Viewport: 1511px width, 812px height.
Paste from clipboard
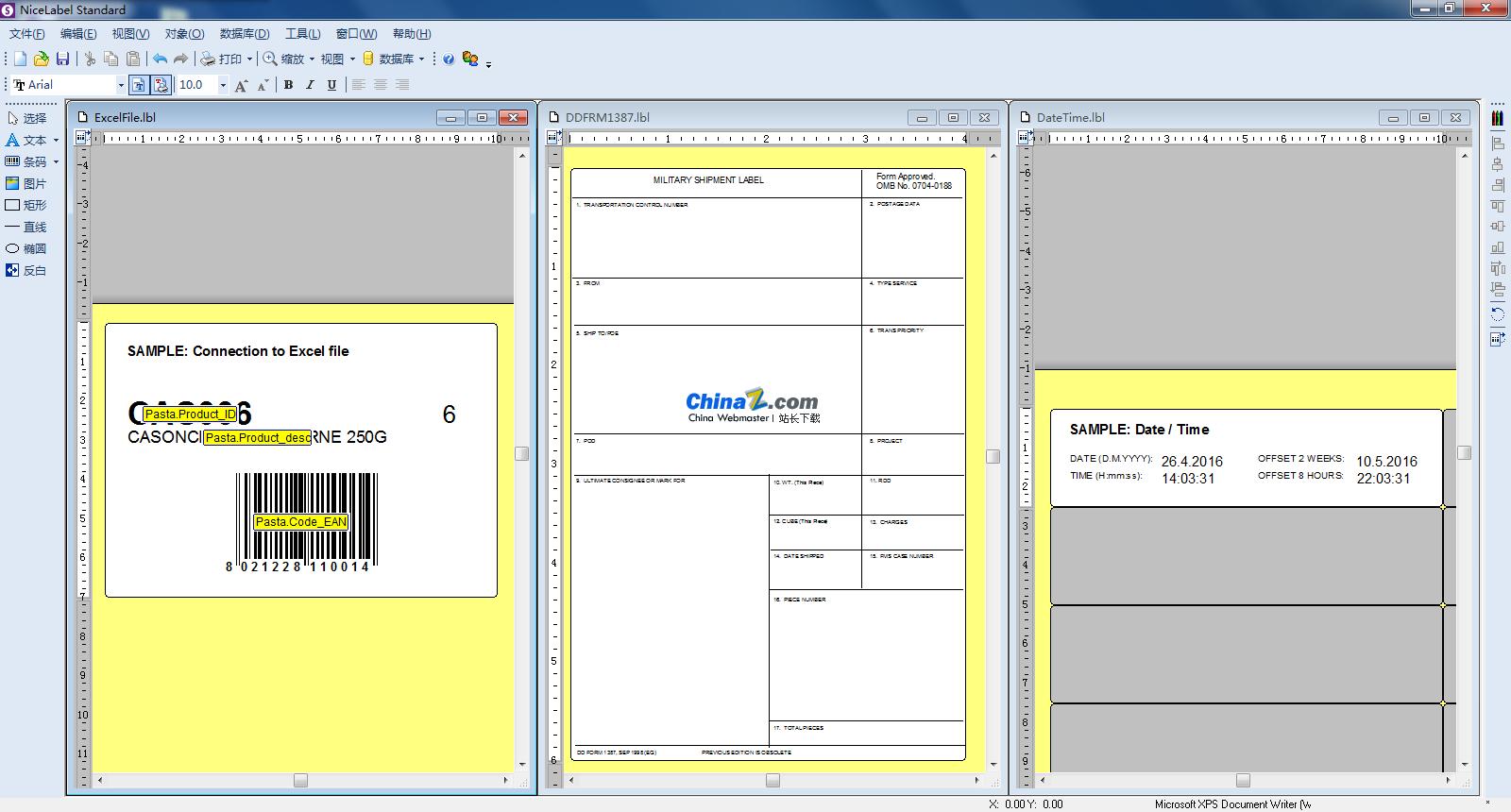[133, 59]
